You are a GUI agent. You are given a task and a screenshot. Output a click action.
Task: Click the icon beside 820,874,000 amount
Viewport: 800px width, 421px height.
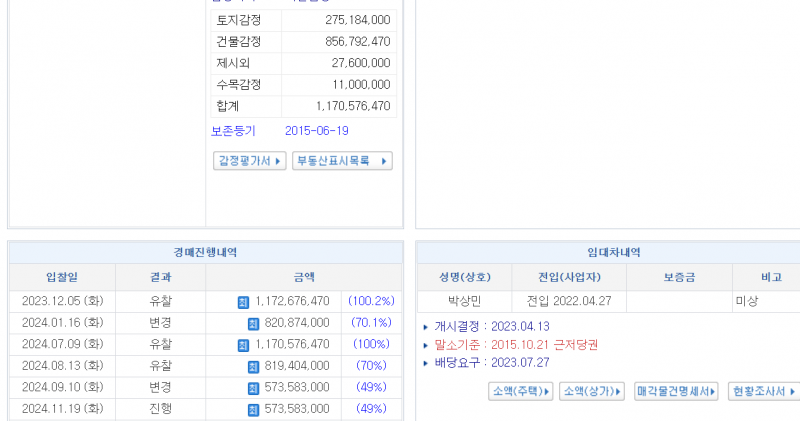tap(253, 323)
